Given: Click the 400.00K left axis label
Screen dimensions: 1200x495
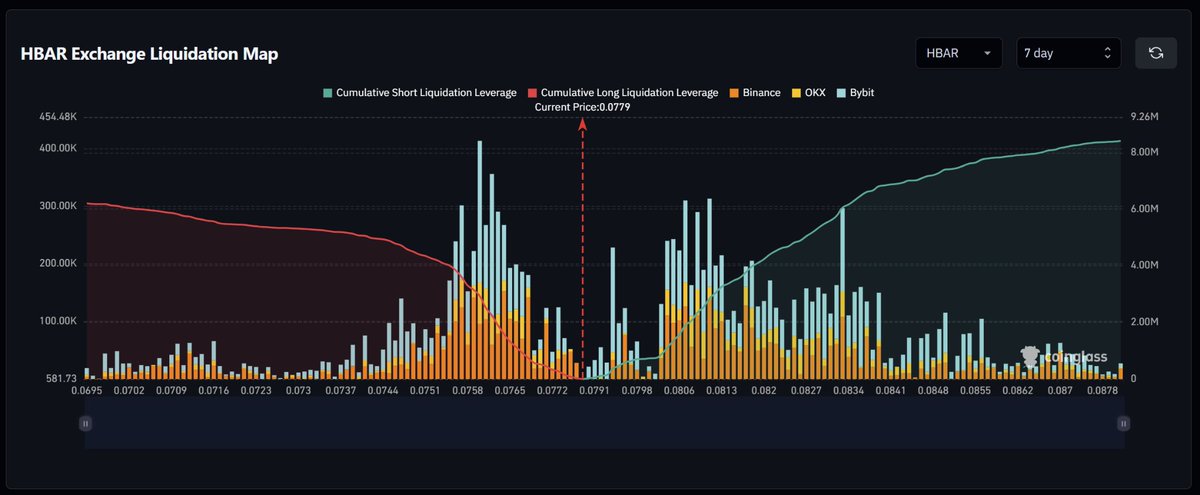Looking at the screenshot, I should (56, 148).
